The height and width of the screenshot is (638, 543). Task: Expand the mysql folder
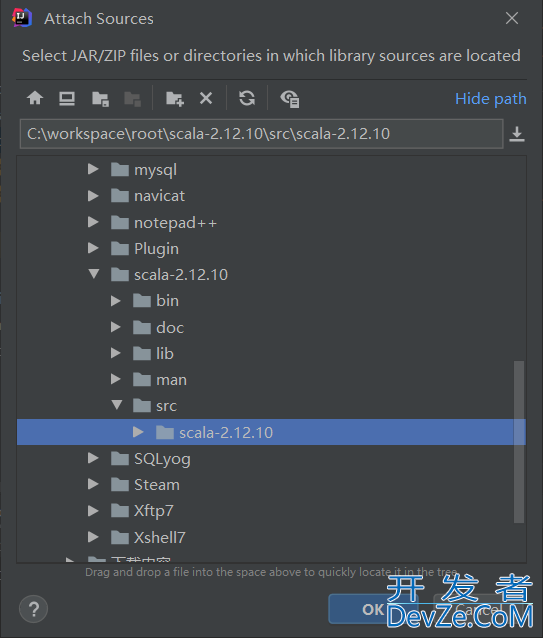point(93,169)
